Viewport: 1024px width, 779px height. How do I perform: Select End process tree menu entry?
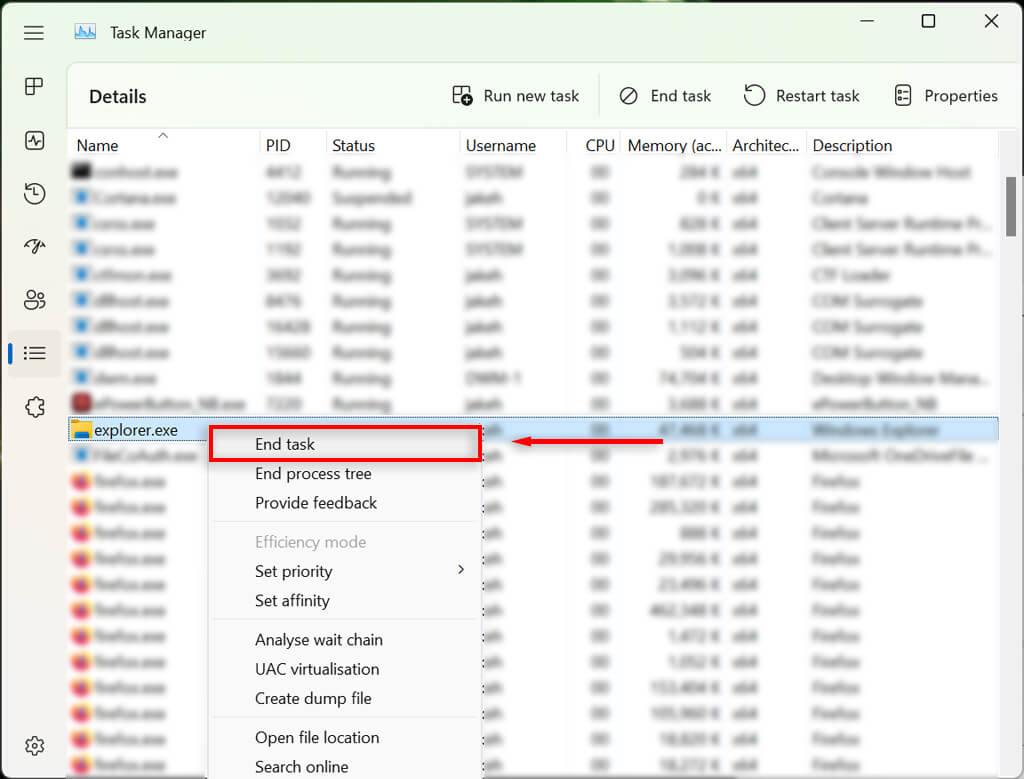tap(313, 474)
